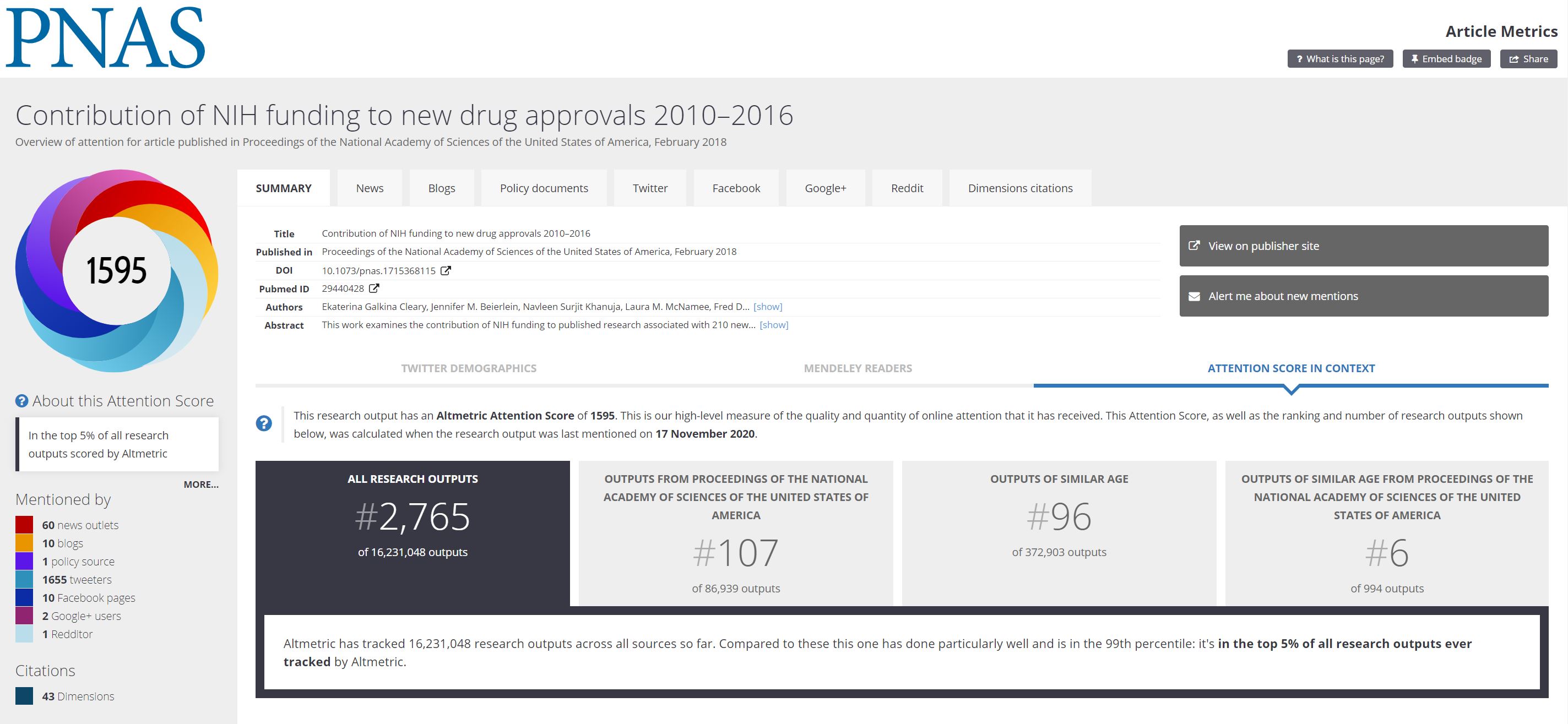Expand MORE under attention score box
The width and height of the screenshot is (1568, 724).
click(201, 485)
